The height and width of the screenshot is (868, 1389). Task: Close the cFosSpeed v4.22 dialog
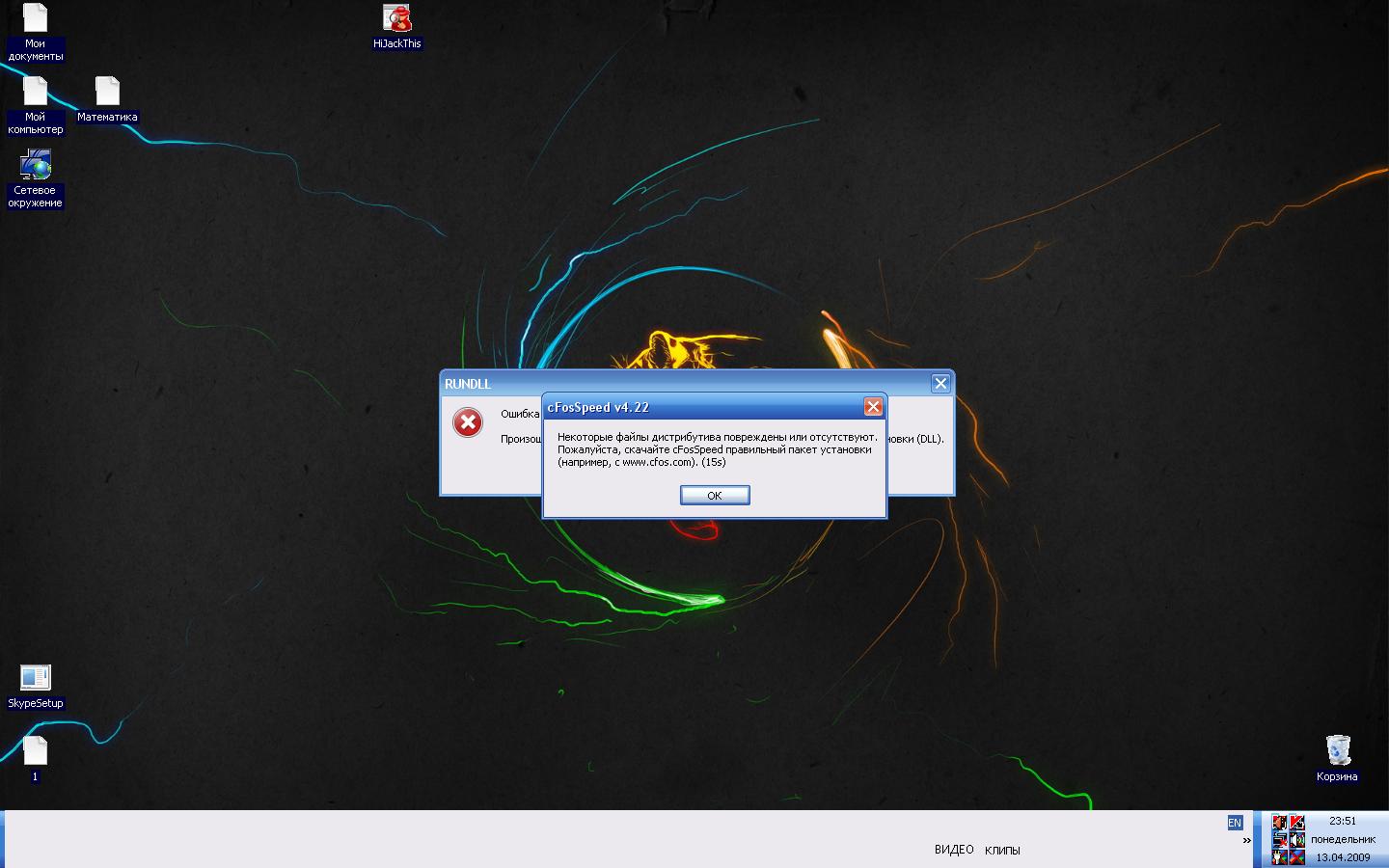[873, 407]
